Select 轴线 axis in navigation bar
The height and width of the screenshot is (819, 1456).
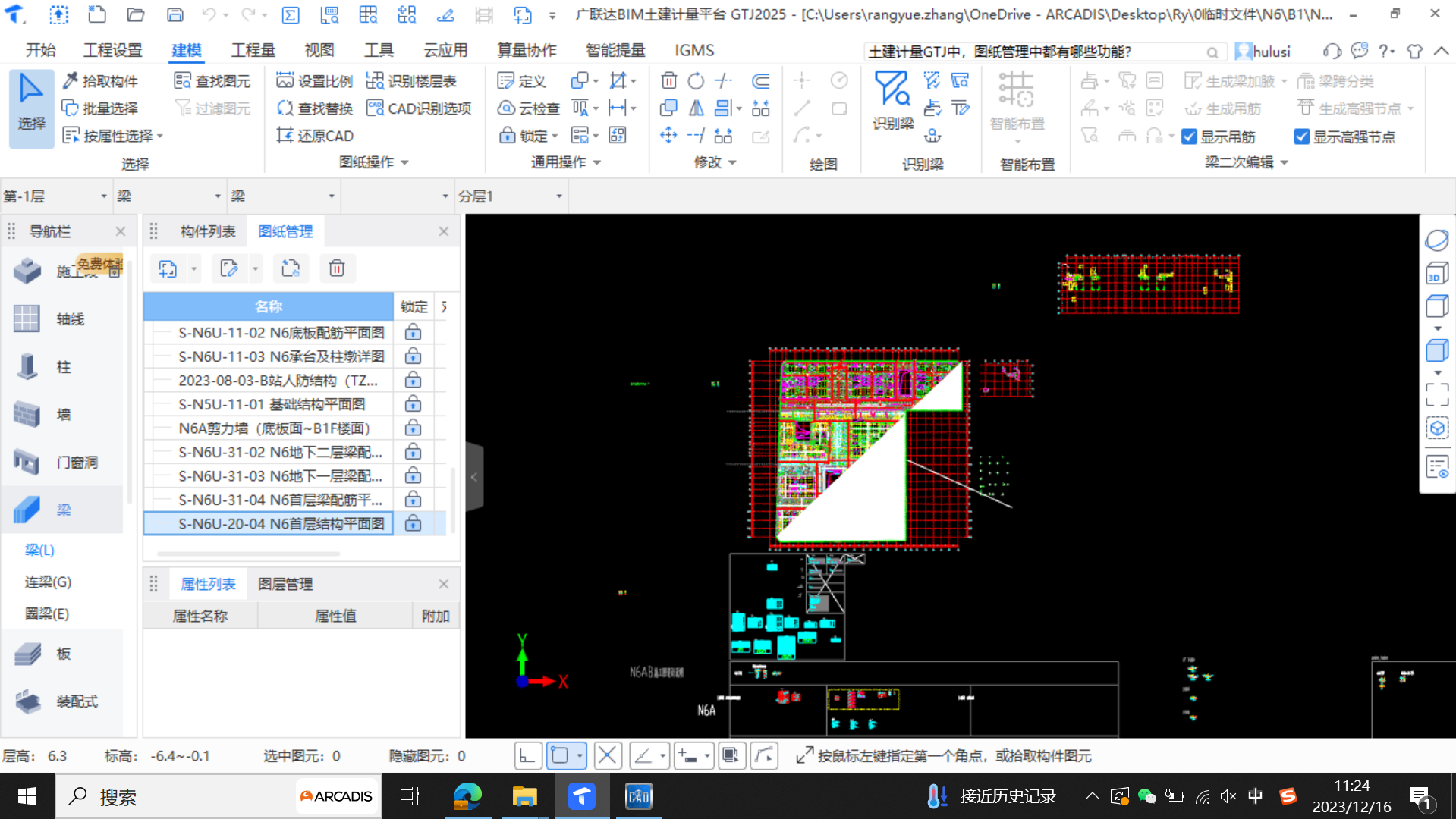(62, 319)
